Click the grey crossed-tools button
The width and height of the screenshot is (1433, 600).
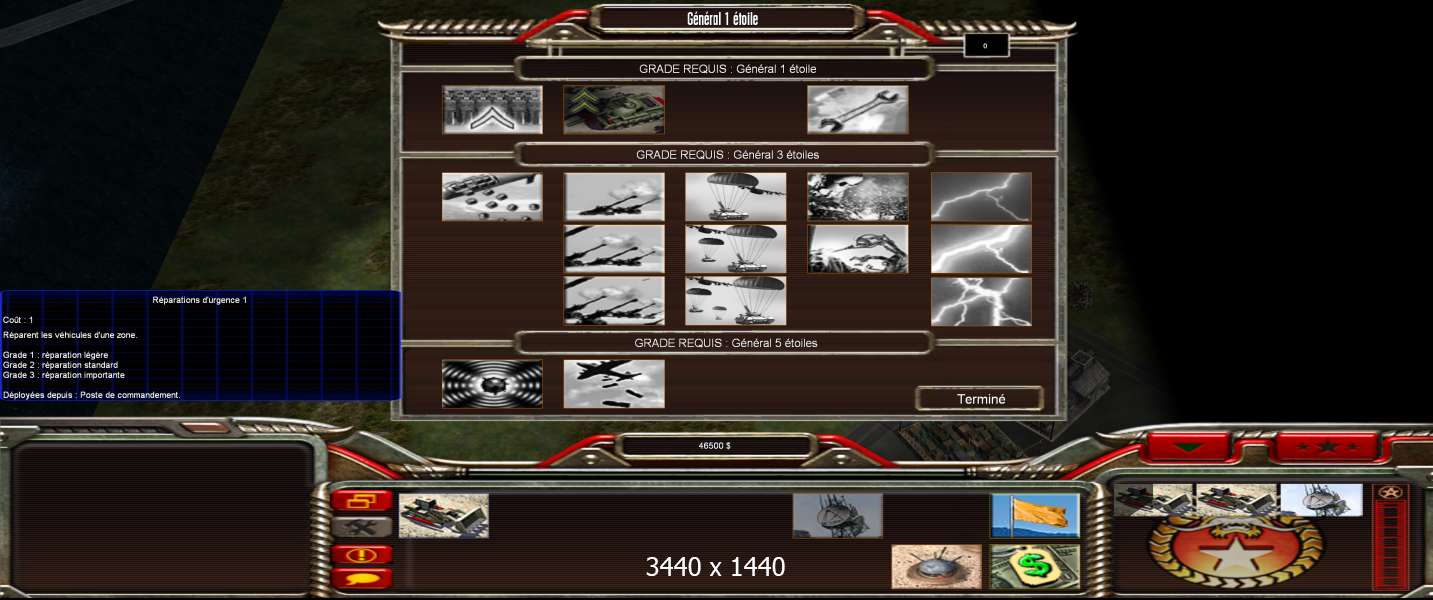click(362, 527)
